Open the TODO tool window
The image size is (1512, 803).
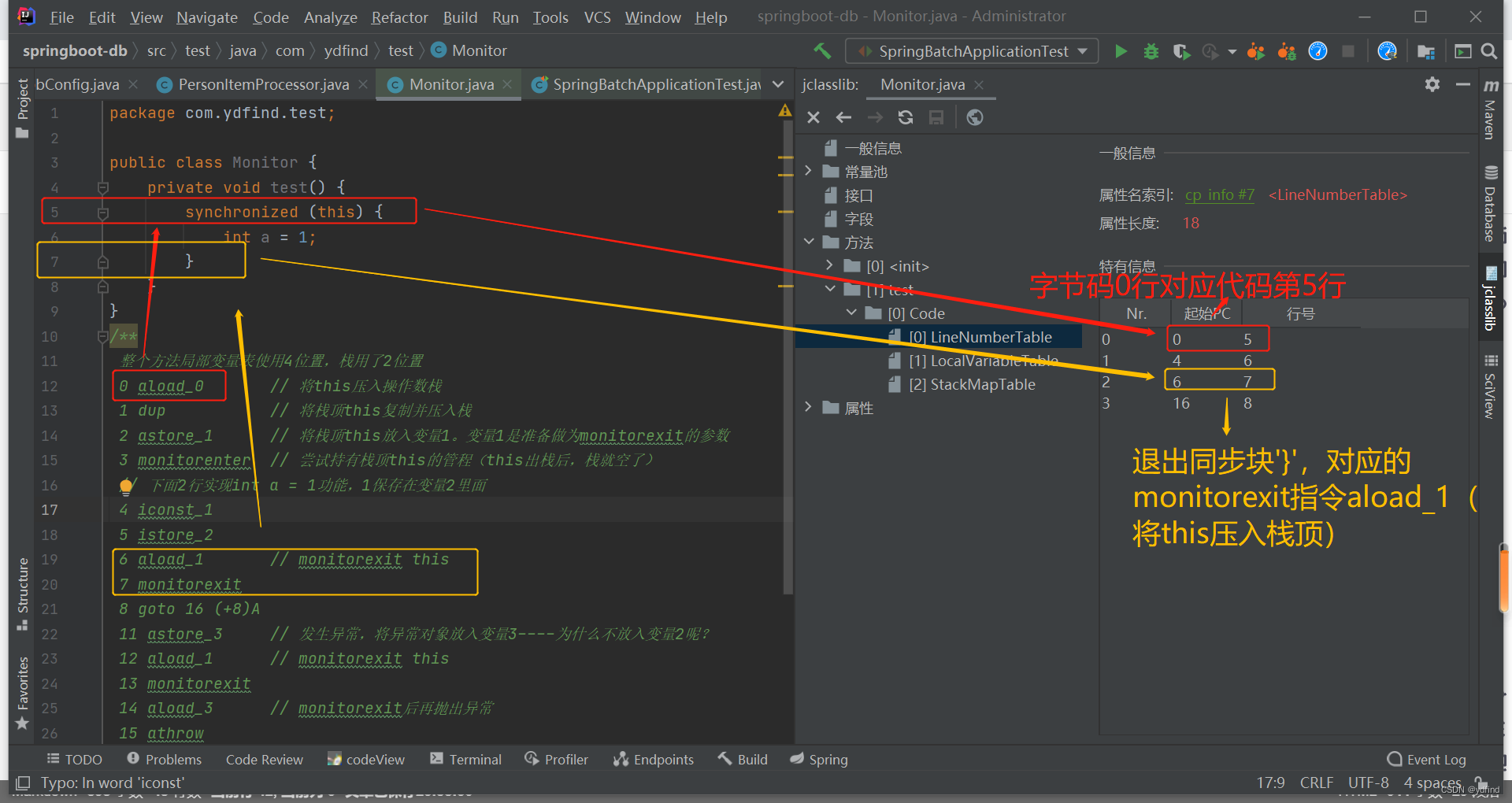pos(75,760)
